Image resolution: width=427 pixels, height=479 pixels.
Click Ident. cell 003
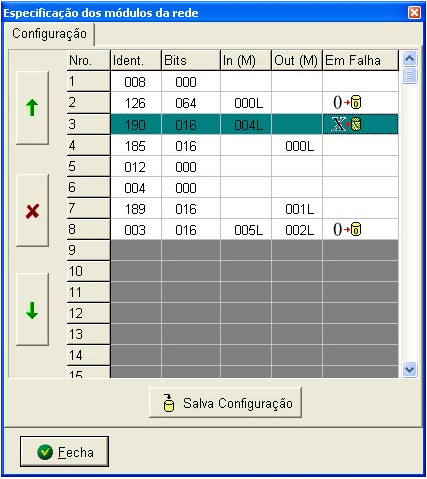pyautogui.click(x=136, y=229)
